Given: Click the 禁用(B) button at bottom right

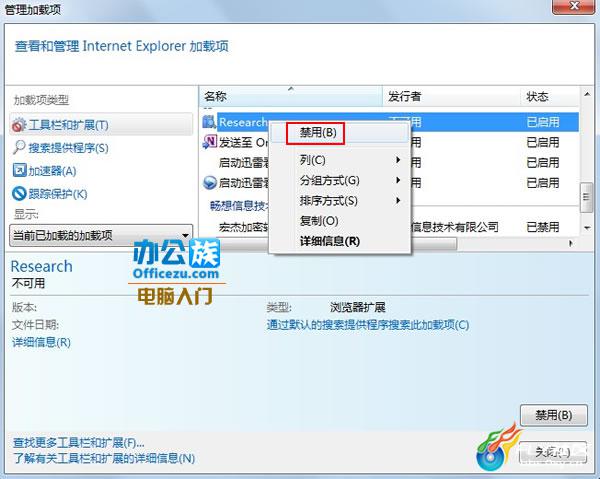Looking at the screenshot, I should pyautogui.click(x=554, y=415).
